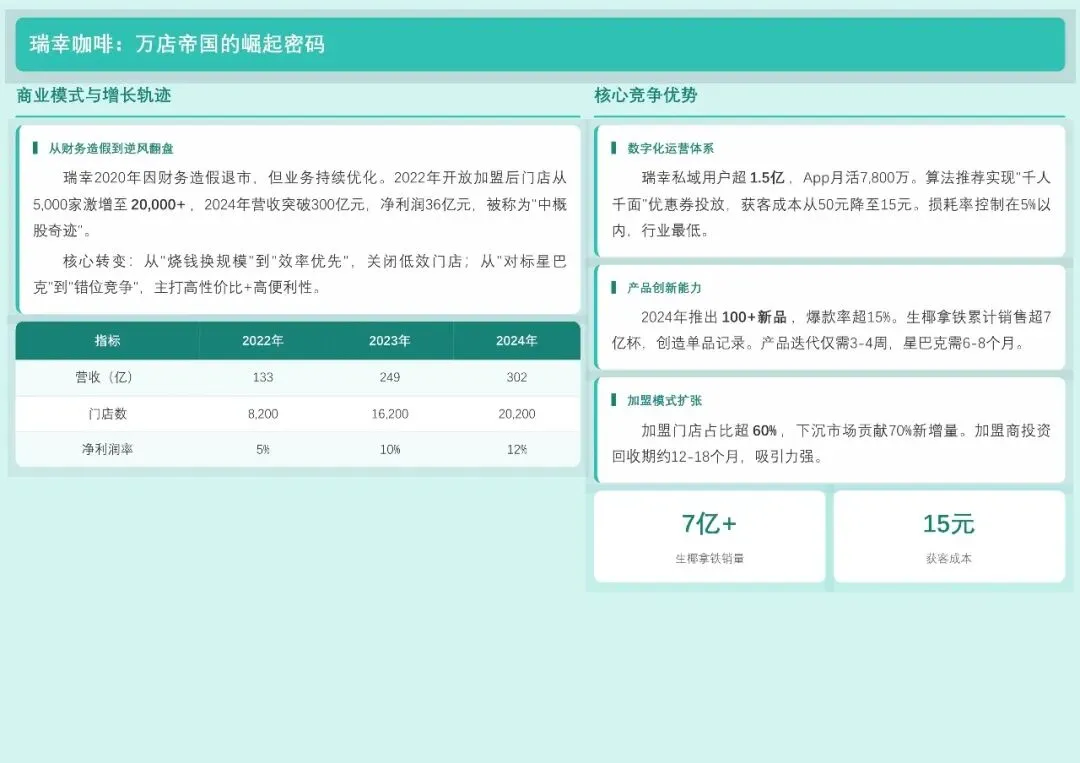The width and height of the screenshot is (1080, 763).
Task: Click the '指标' table header
Action: click(107, 341)
